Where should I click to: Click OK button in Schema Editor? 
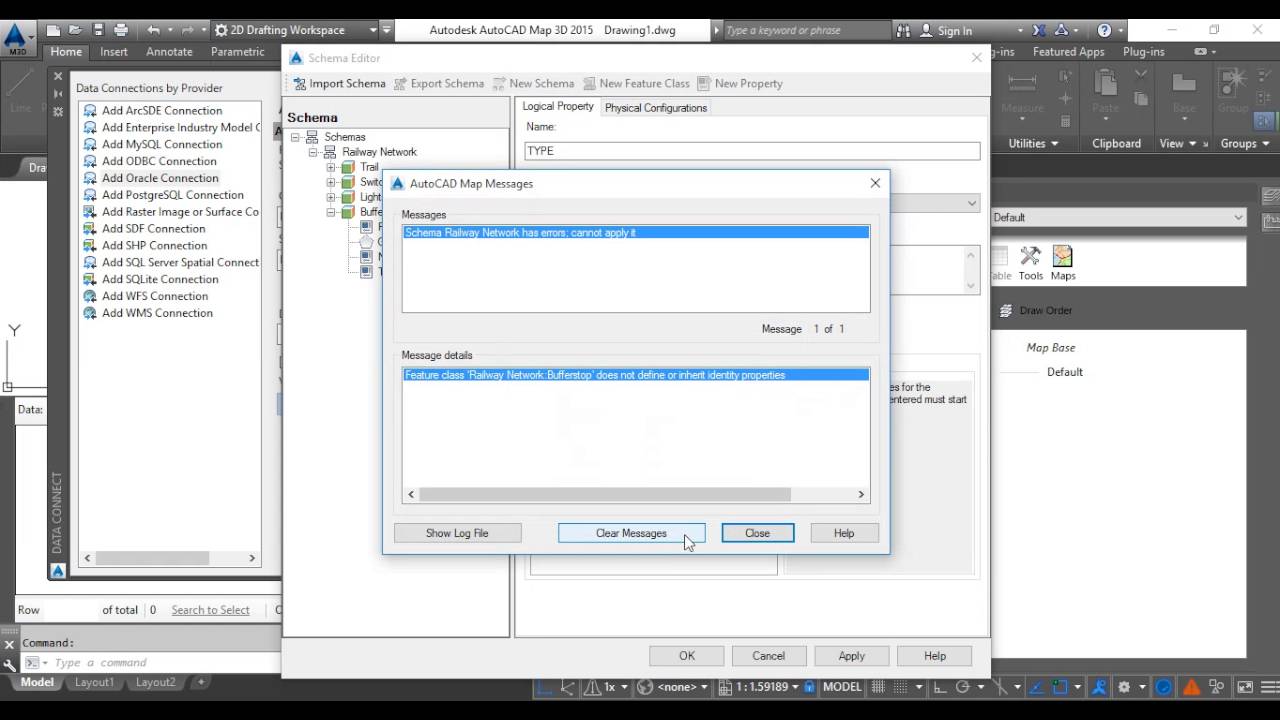687,656
